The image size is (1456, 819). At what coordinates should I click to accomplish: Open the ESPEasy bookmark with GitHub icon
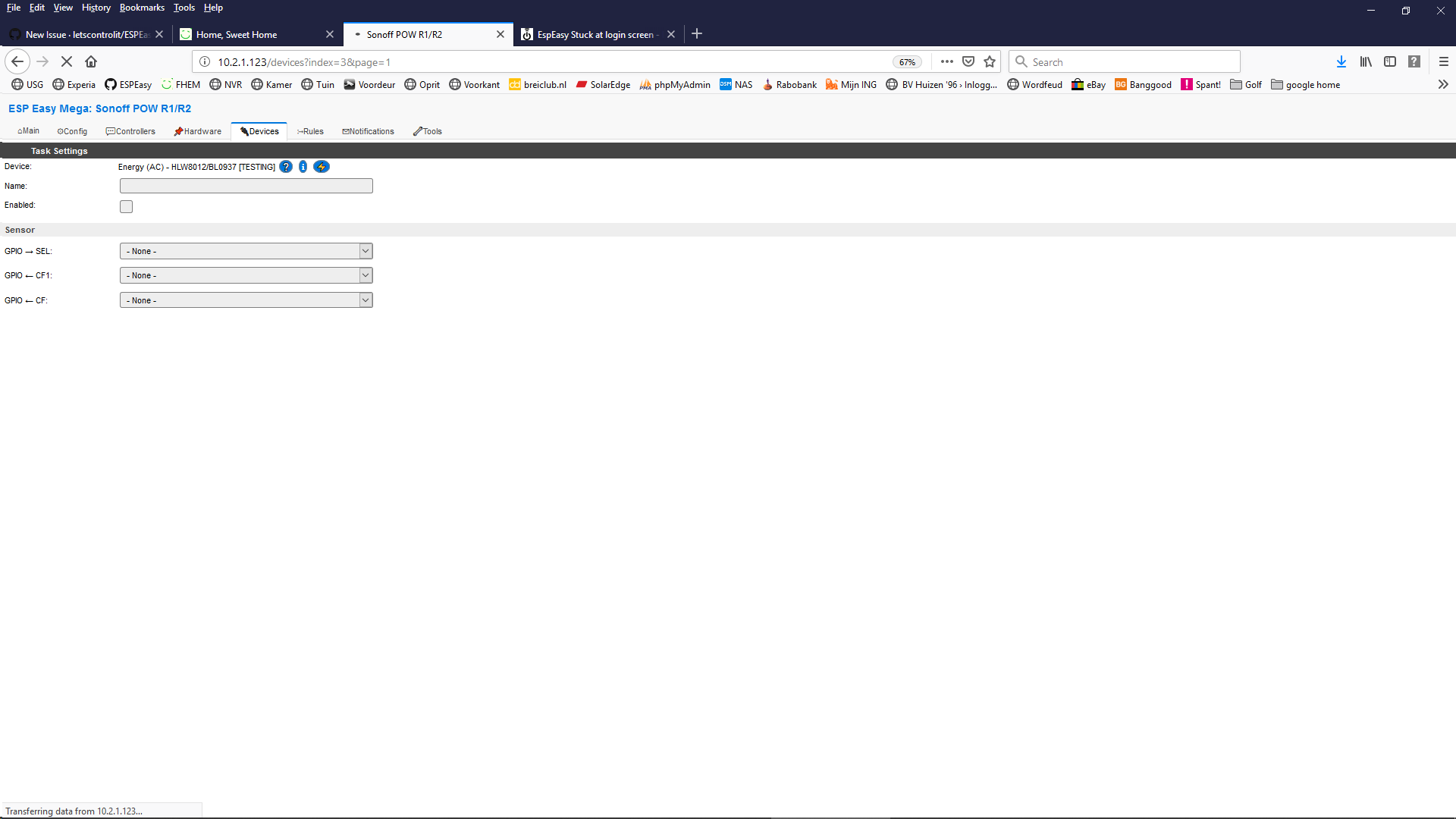127,84
